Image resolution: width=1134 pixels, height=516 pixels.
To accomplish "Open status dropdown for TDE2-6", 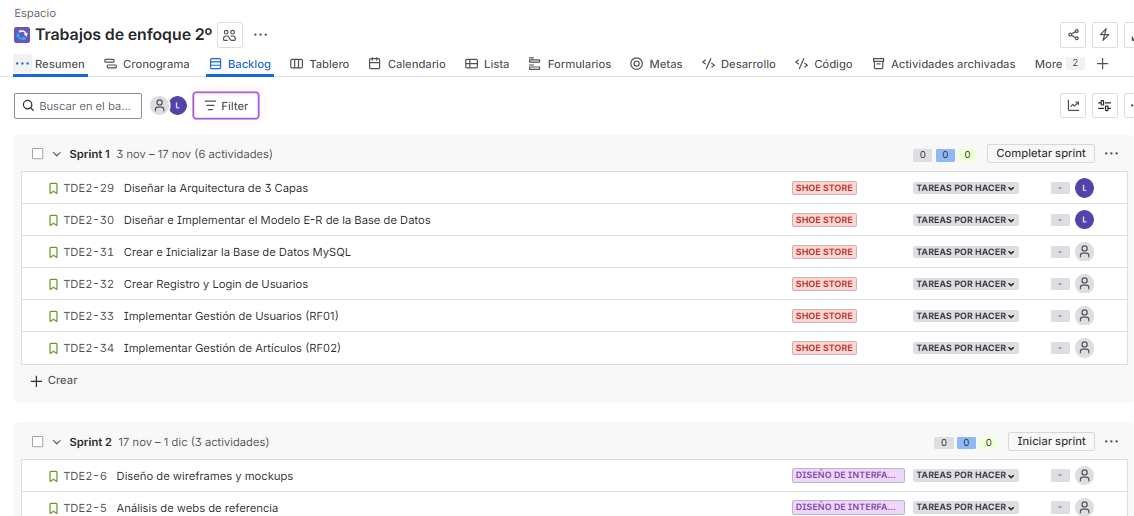I will 965,475.
